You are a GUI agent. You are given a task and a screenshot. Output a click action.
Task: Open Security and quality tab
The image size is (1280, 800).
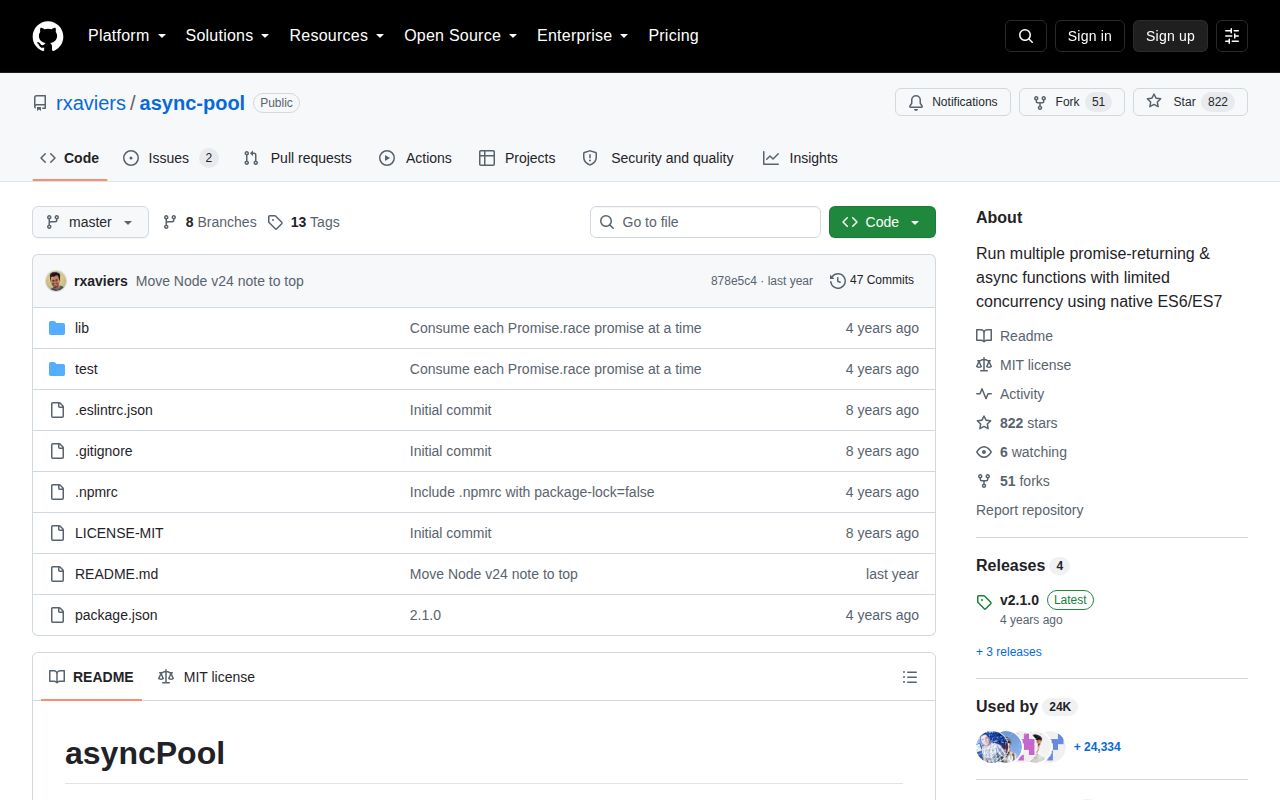pos(658,158)
